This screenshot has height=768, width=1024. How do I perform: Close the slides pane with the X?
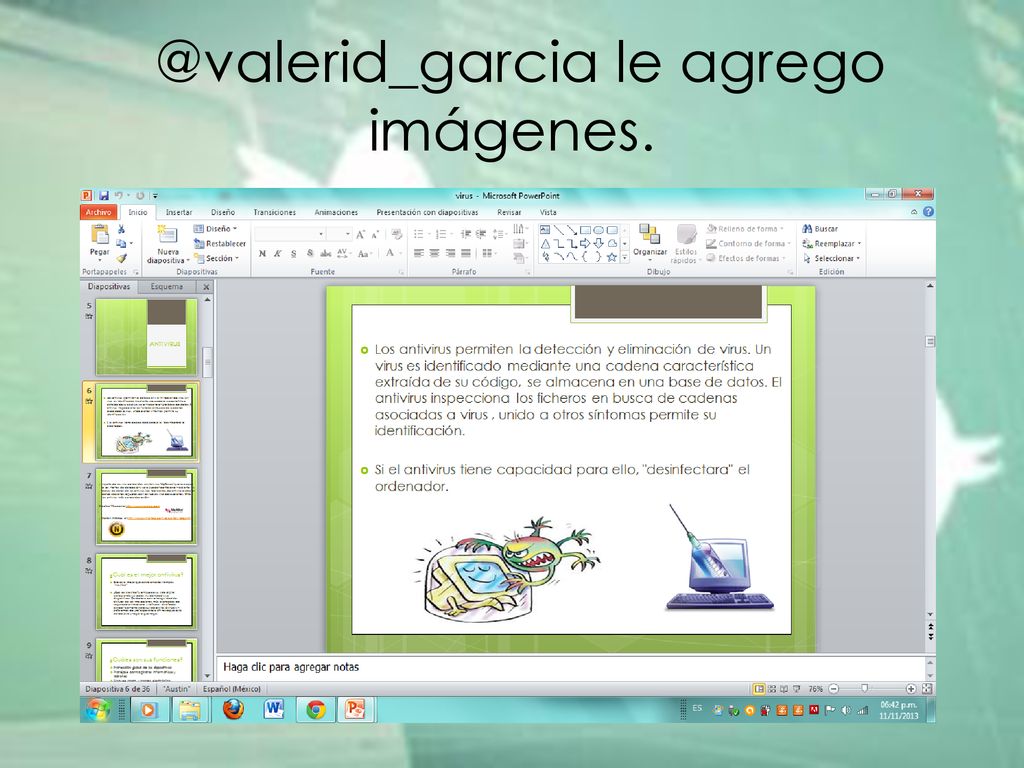click(x=206, y=287)
